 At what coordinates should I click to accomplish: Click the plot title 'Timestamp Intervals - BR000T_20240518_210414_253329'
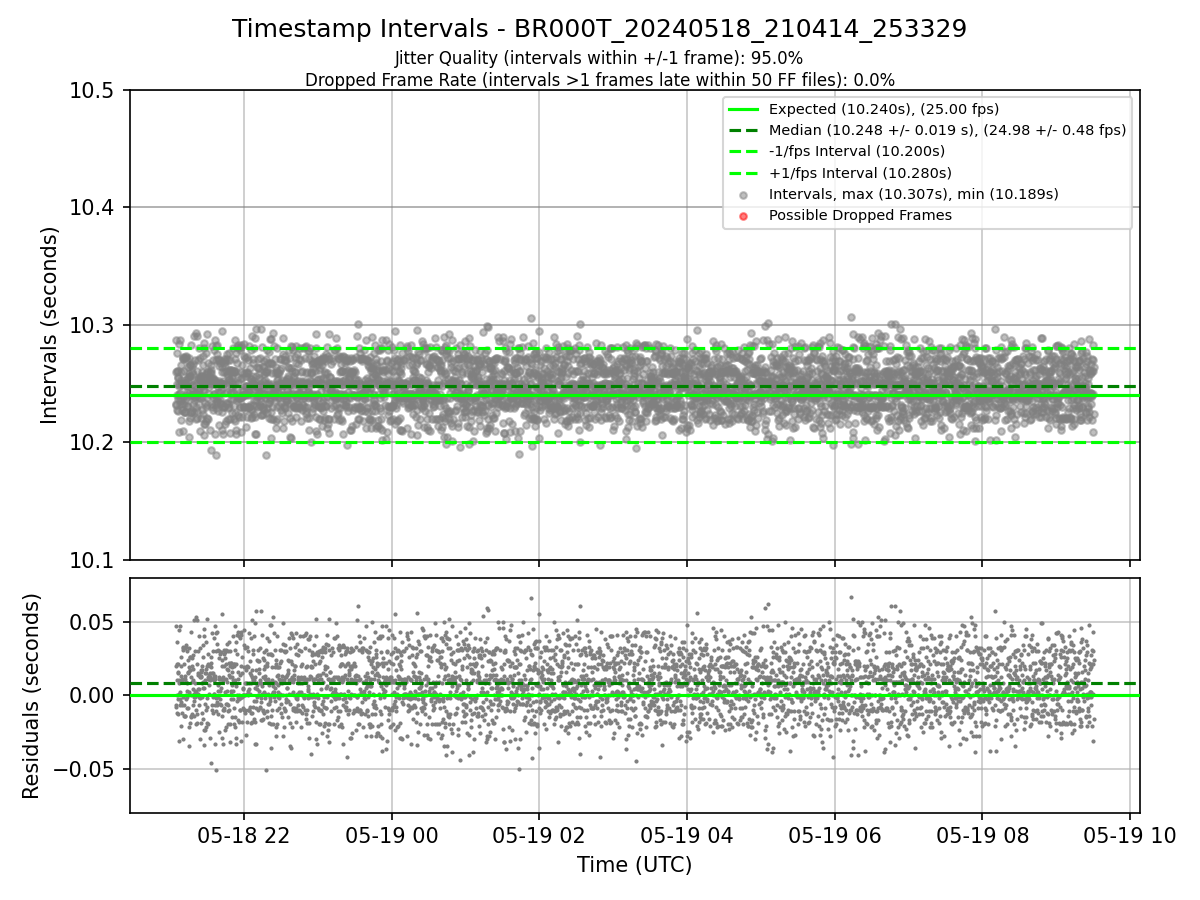click(599, 29)
